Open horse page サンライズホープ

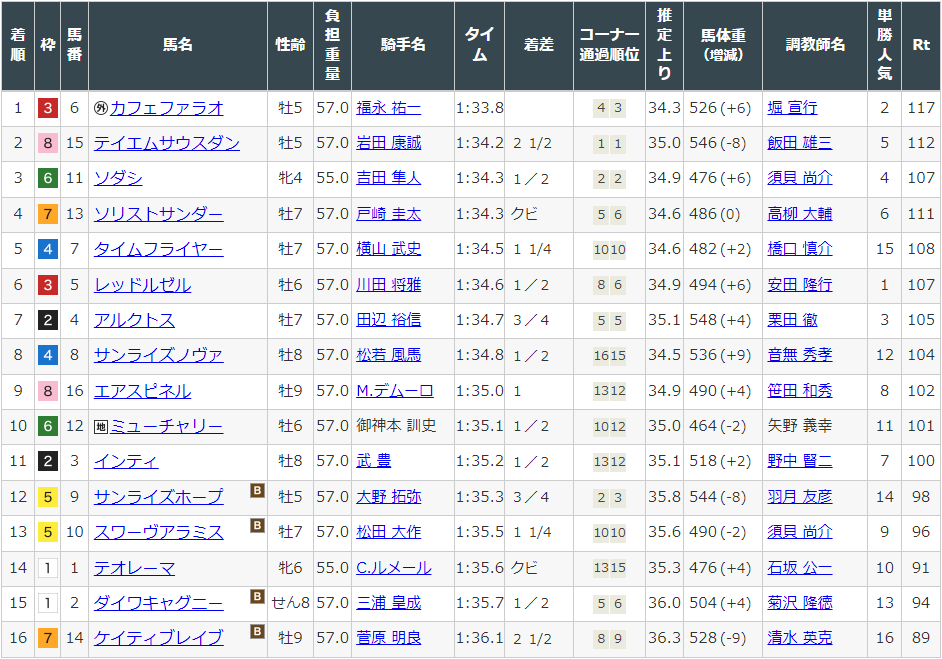(159, 497)
